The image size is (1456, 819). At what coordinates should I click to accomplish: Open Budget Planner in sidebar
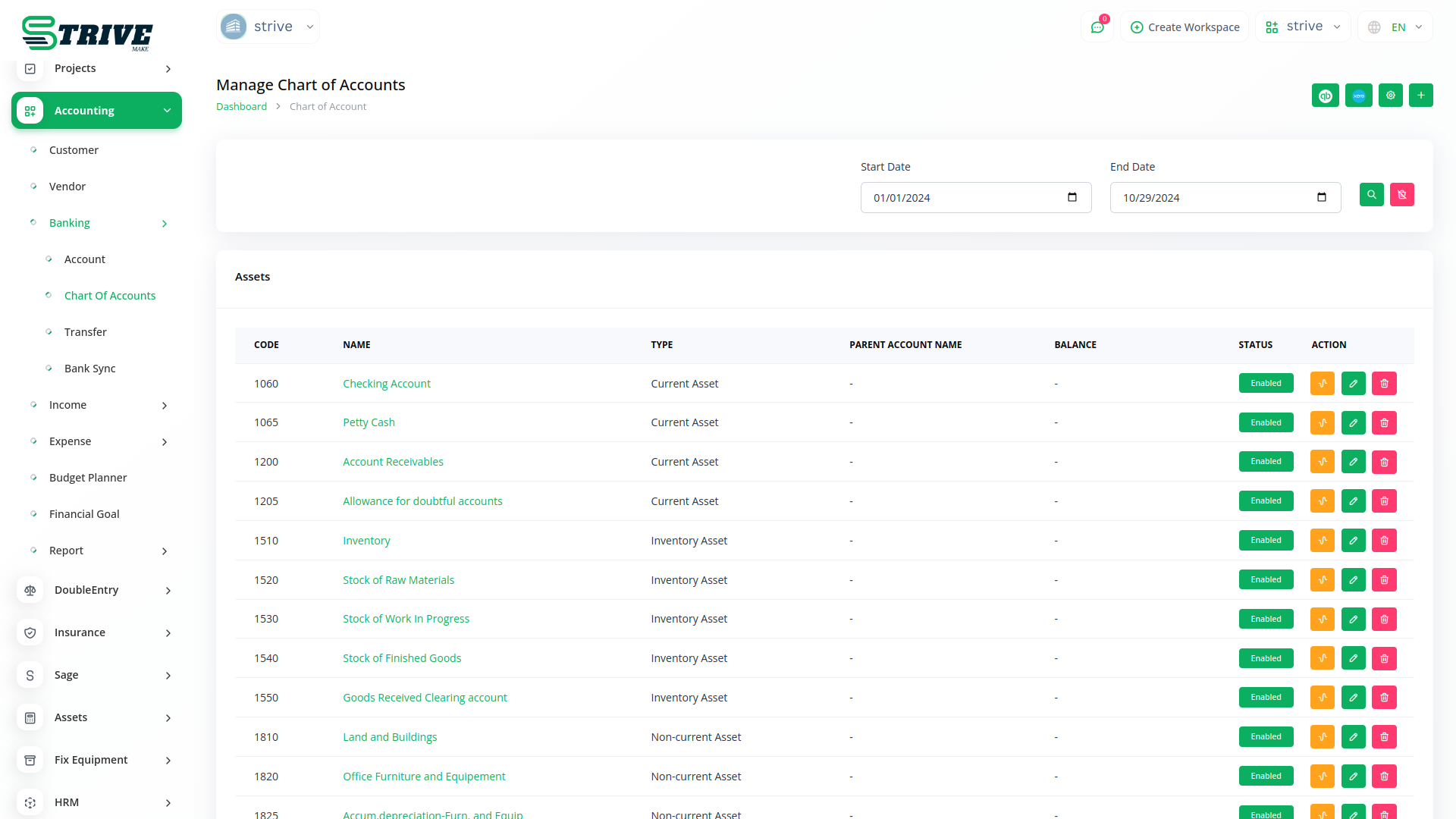click(x=88, y=478)
